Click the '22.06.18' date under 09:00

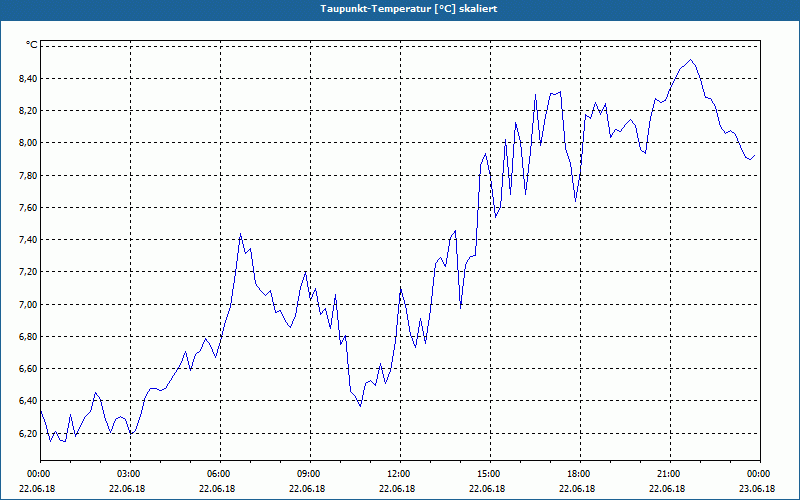[307, 488]
